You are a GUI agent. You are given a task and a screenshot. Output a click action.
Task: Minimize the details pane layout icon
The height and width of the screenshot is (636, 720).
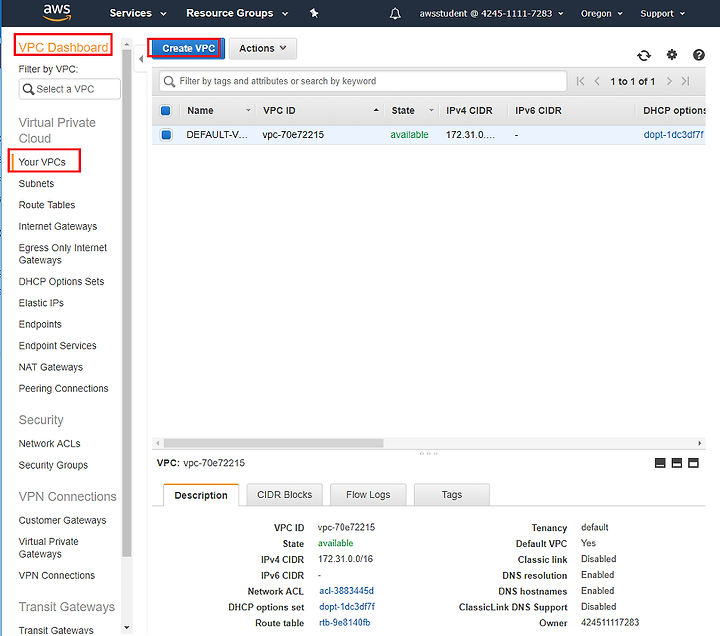[x=660, y=463]
